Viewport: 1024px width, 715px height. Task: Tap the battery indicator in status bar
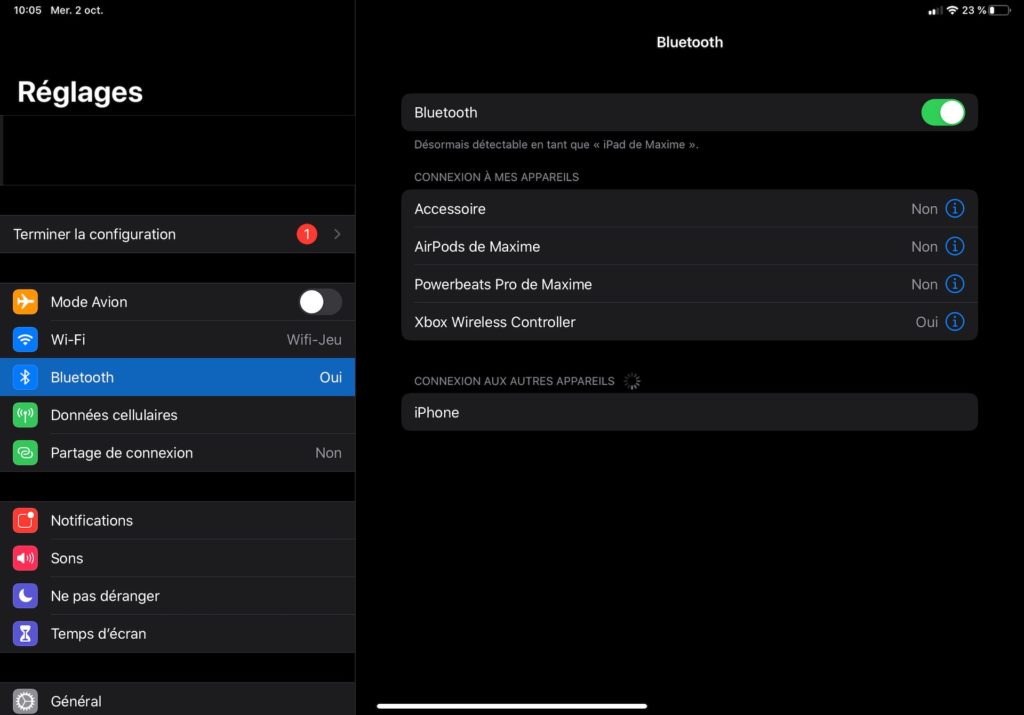point(999,10)
